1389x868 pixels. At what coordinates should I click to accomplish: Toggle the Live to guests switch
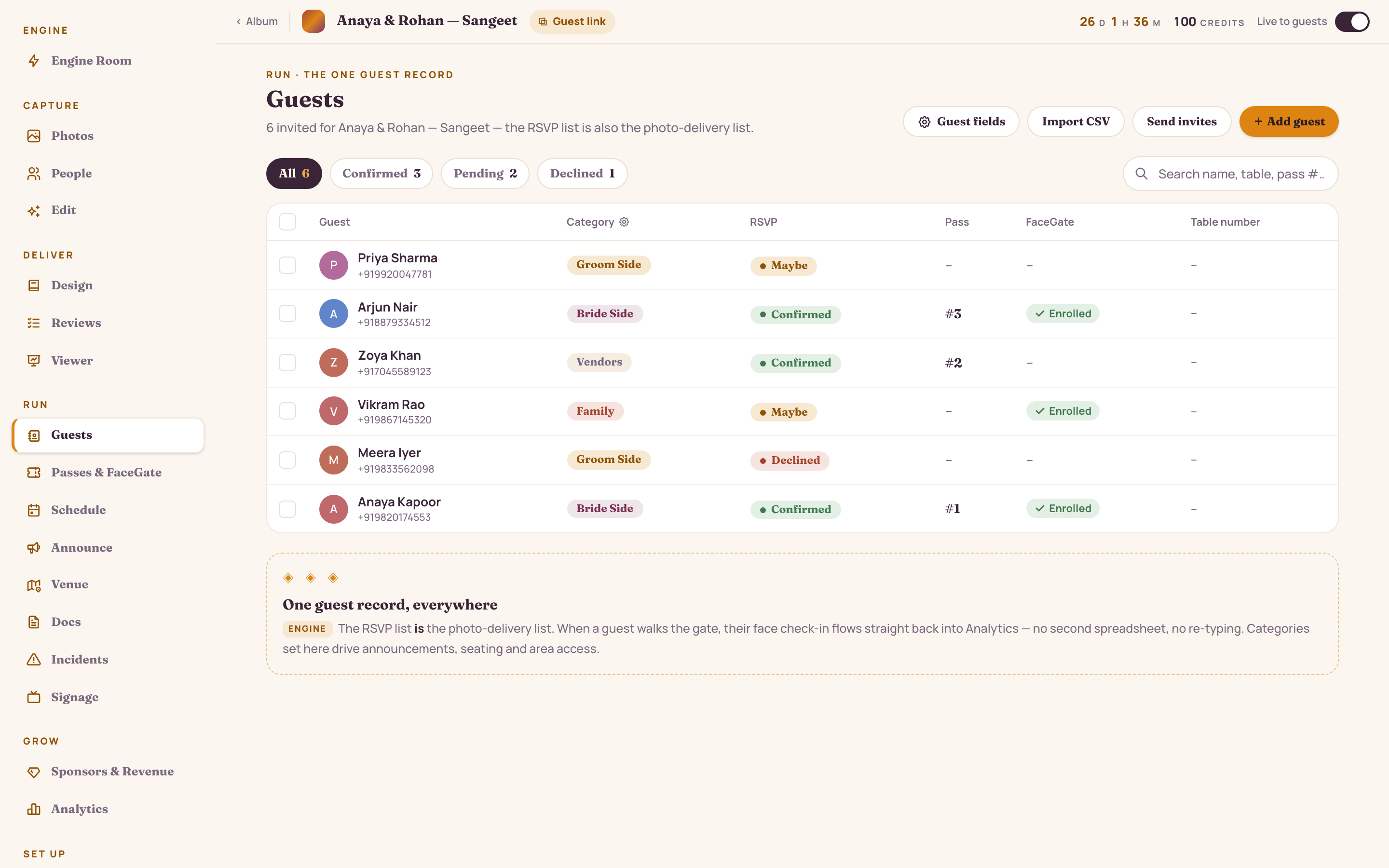1352,22
